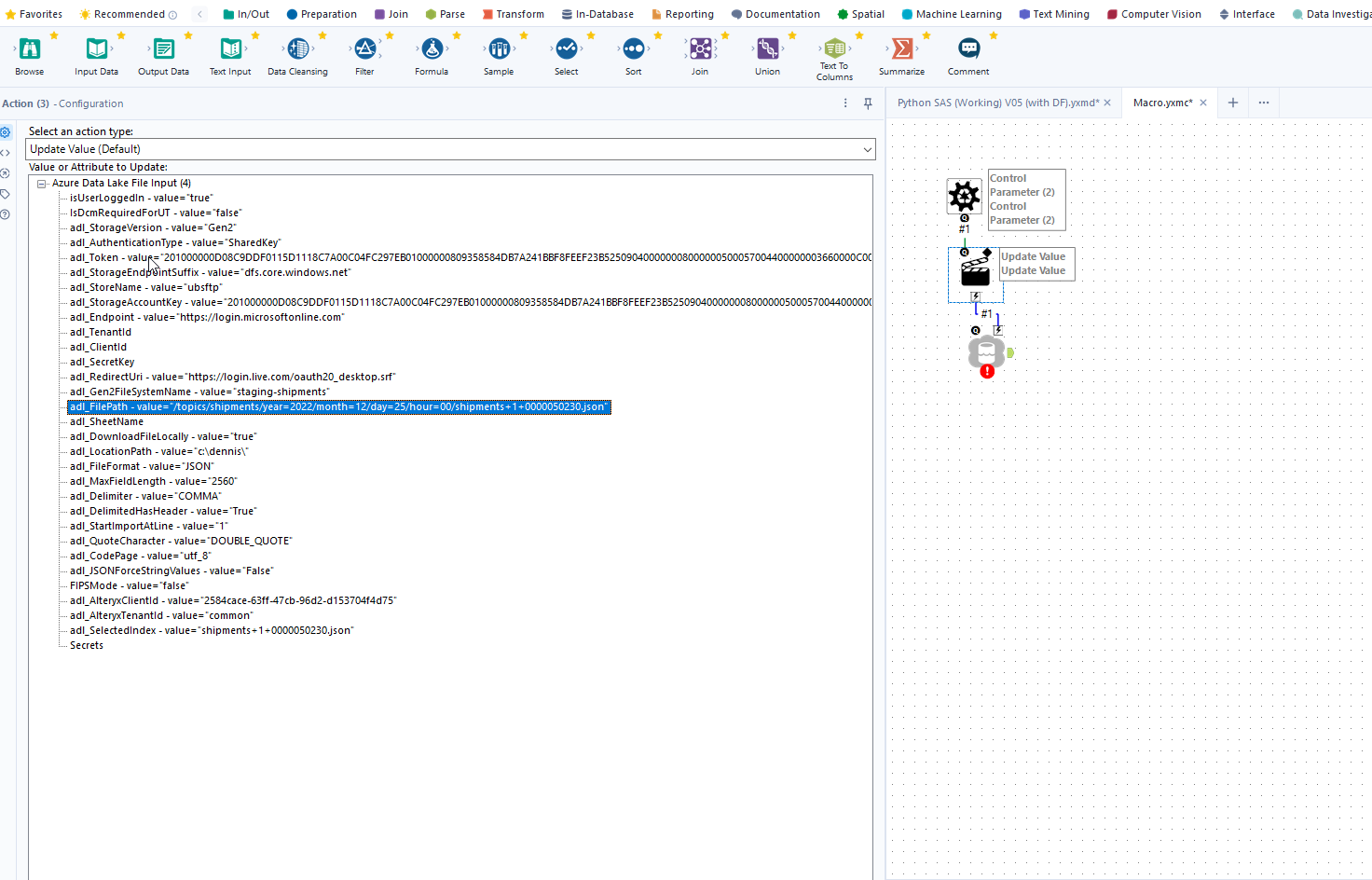1372x880 pixels.
Task: Open the action type dropdown
Action: (867, 149)
